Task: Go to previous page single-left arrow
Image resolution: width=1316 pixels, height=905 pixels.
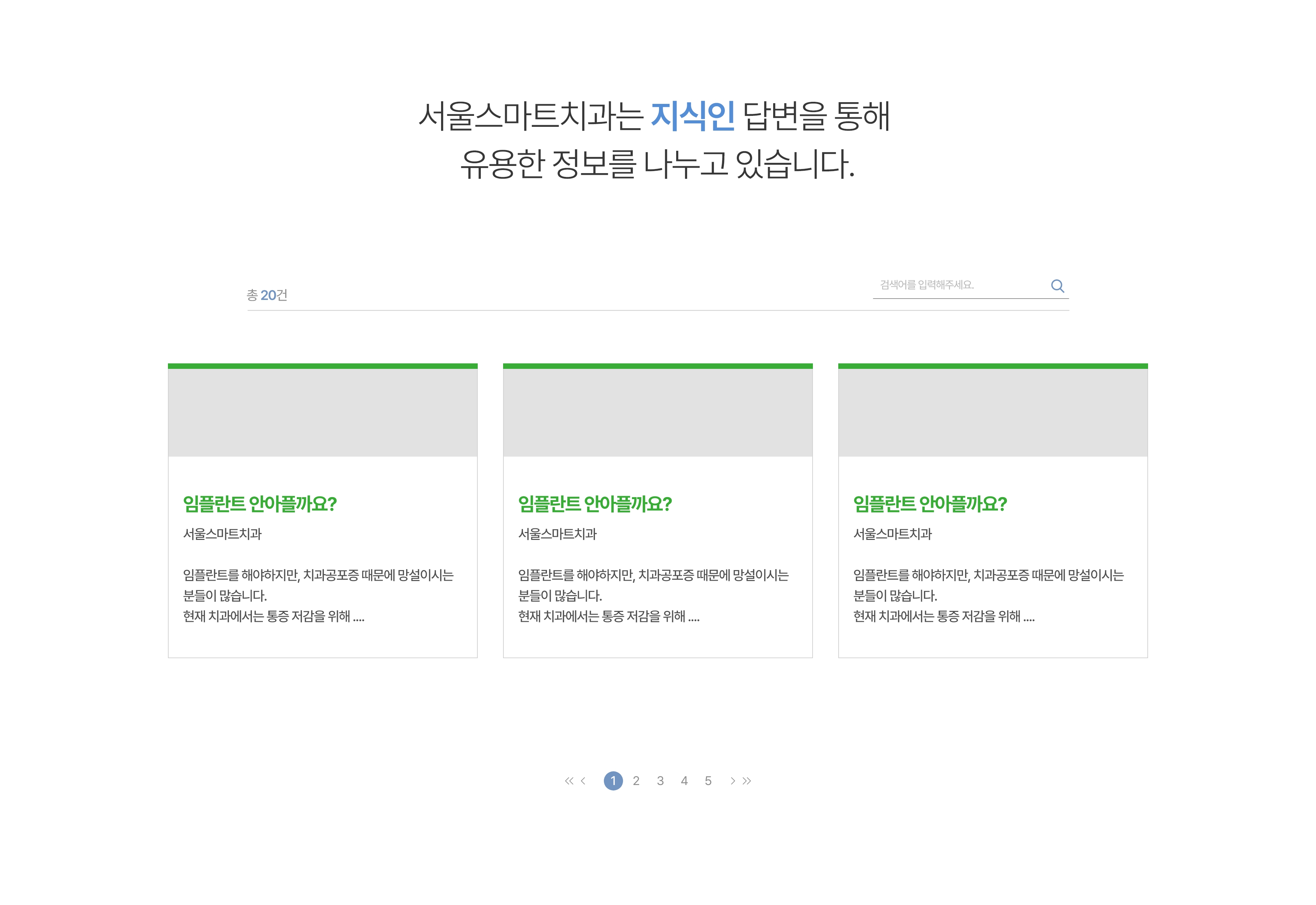Action: click(583, 781)
